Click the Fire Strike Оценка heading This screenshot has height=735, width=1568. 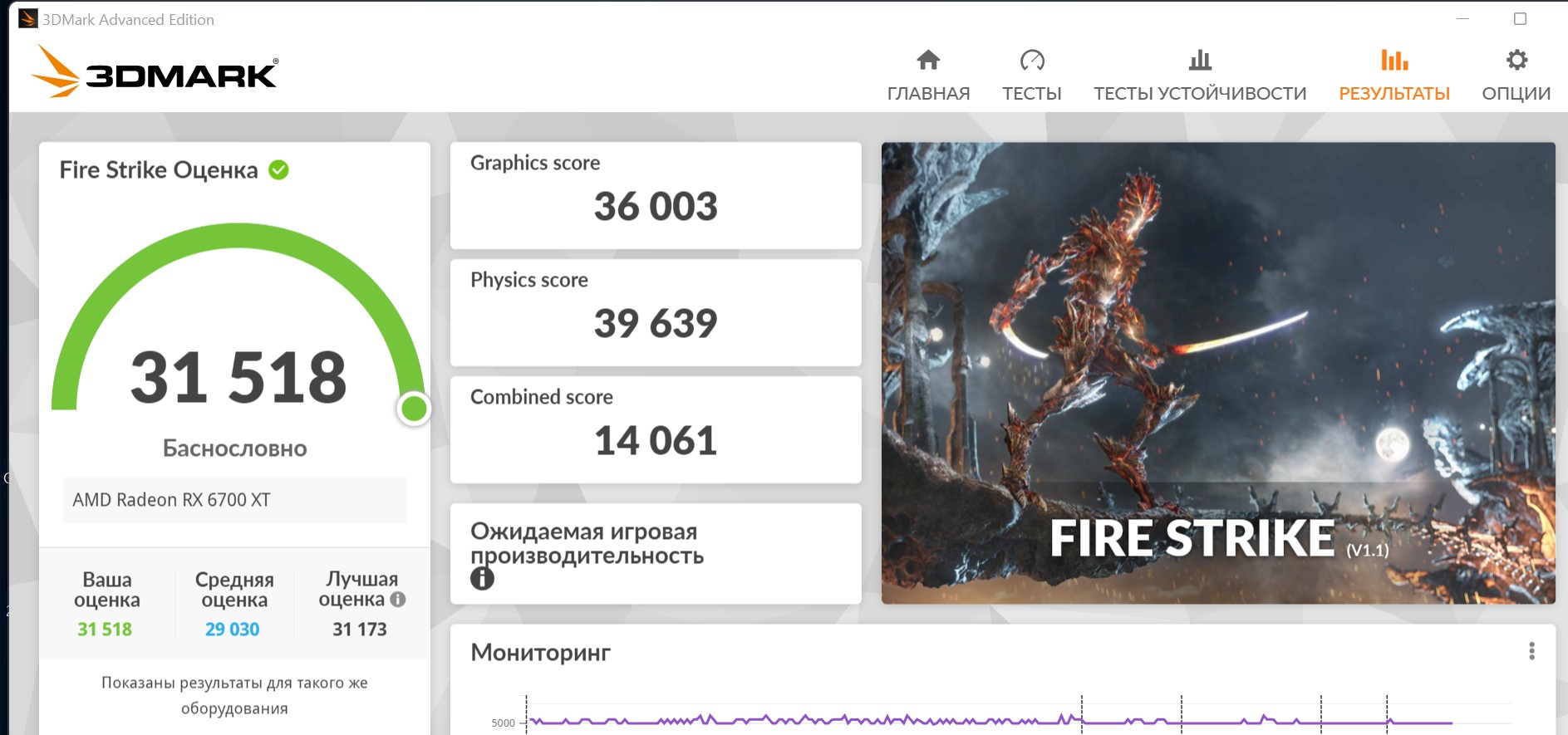pyautogui.click(x=159, y=170)
